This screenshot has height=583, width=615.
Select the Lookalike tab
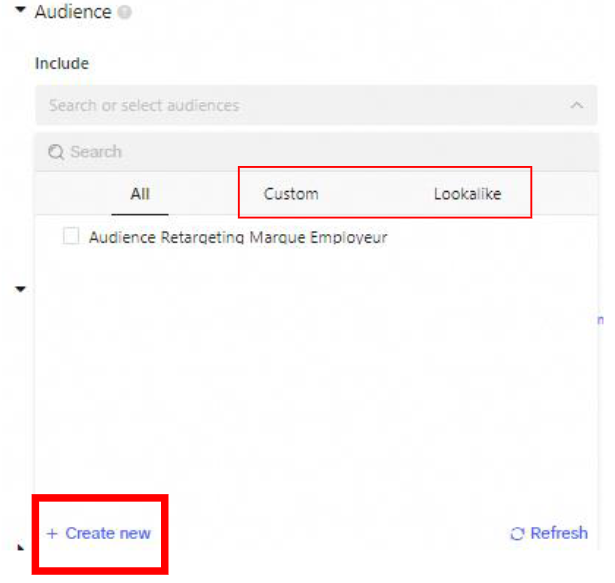467,194
